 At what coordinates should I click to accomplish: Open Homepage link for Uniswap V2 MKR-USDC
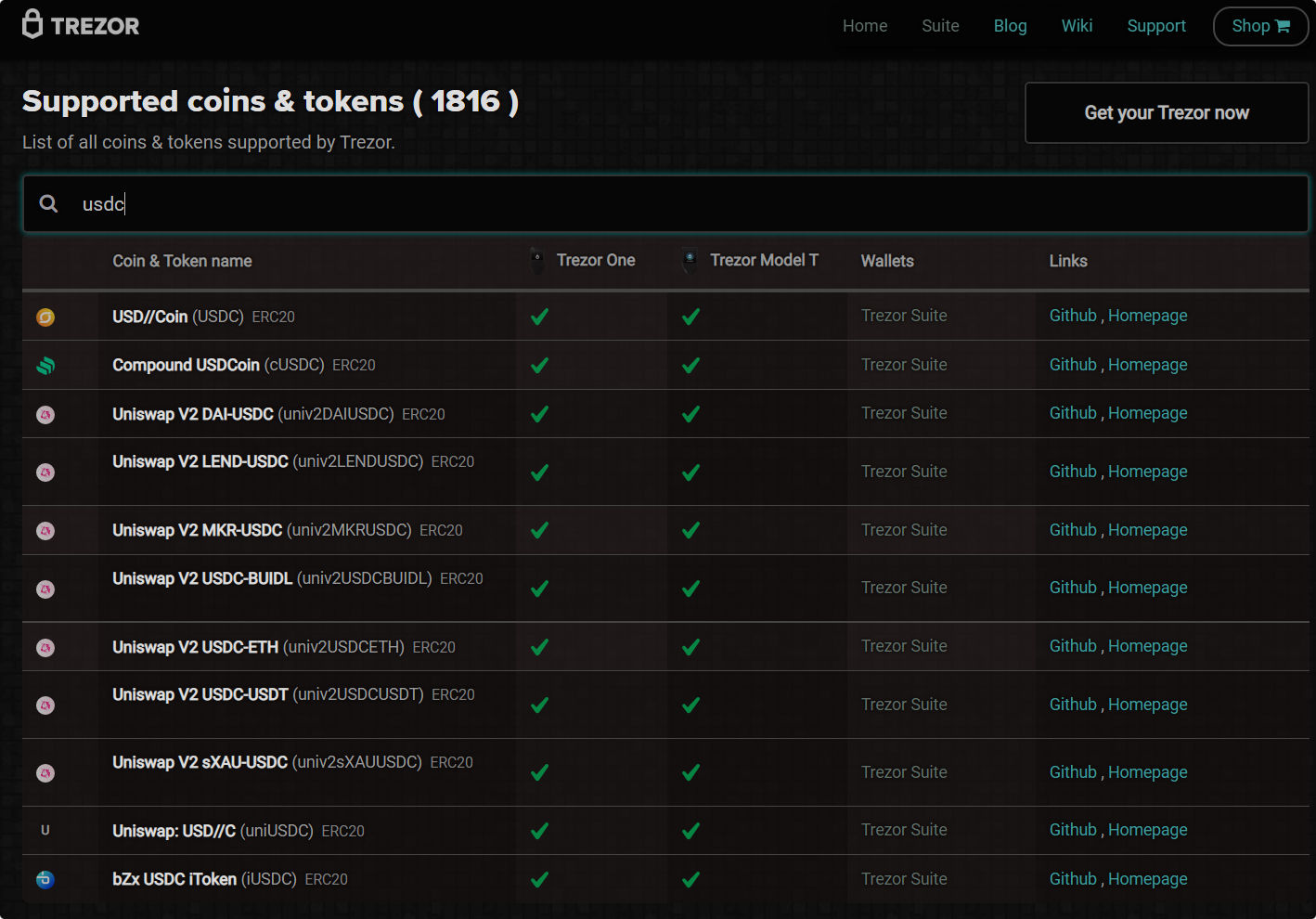[1148, 530]
